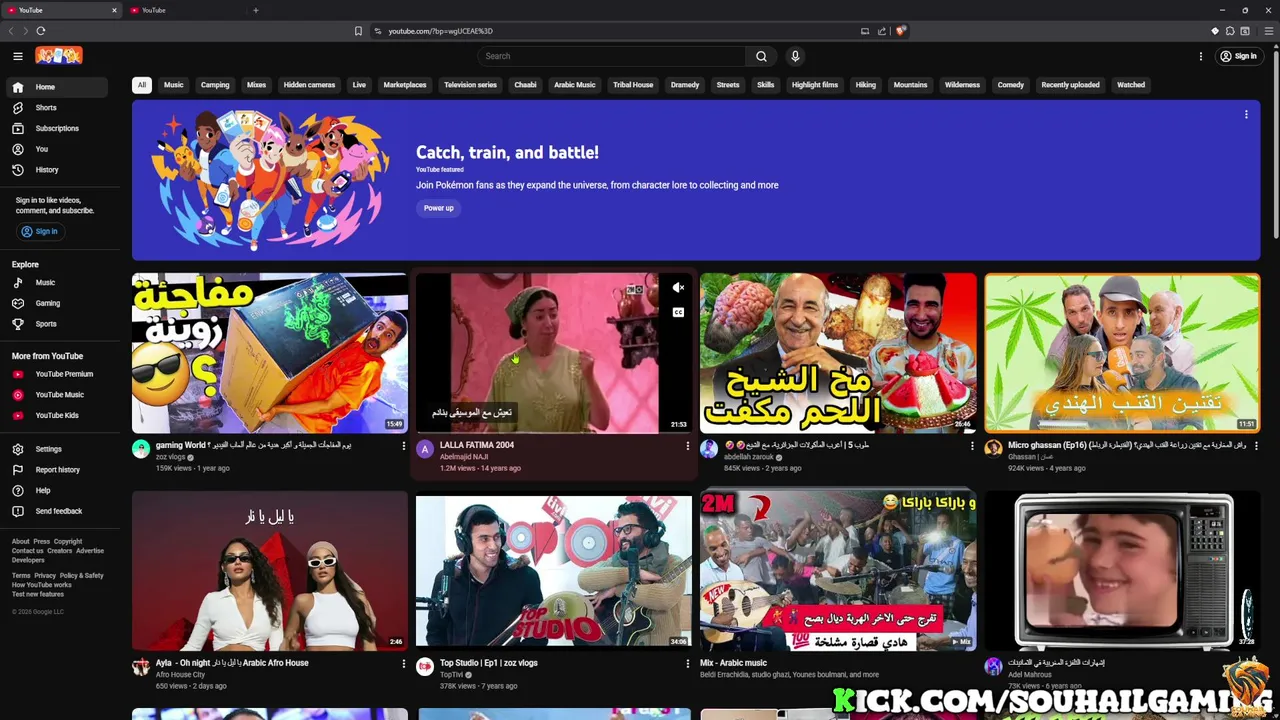Viewport: 1280px width, 720px height.
Task: Open Shorts in the sidebar
Action: pyautogui.click(x=56, y=107)
